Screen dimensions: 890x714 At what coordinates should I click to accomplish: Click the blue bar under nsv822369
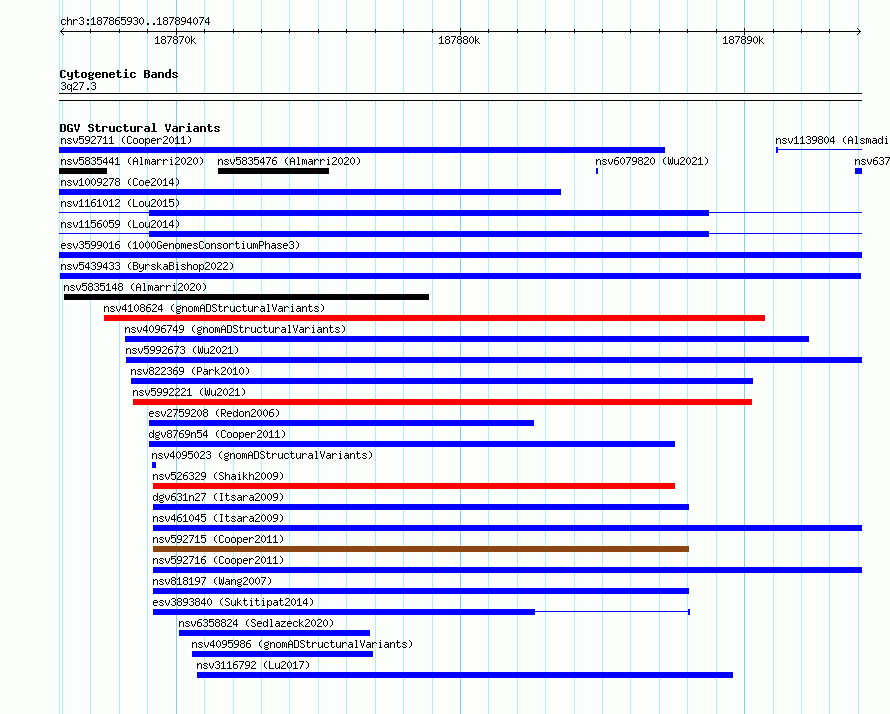[x=442, y=381]
